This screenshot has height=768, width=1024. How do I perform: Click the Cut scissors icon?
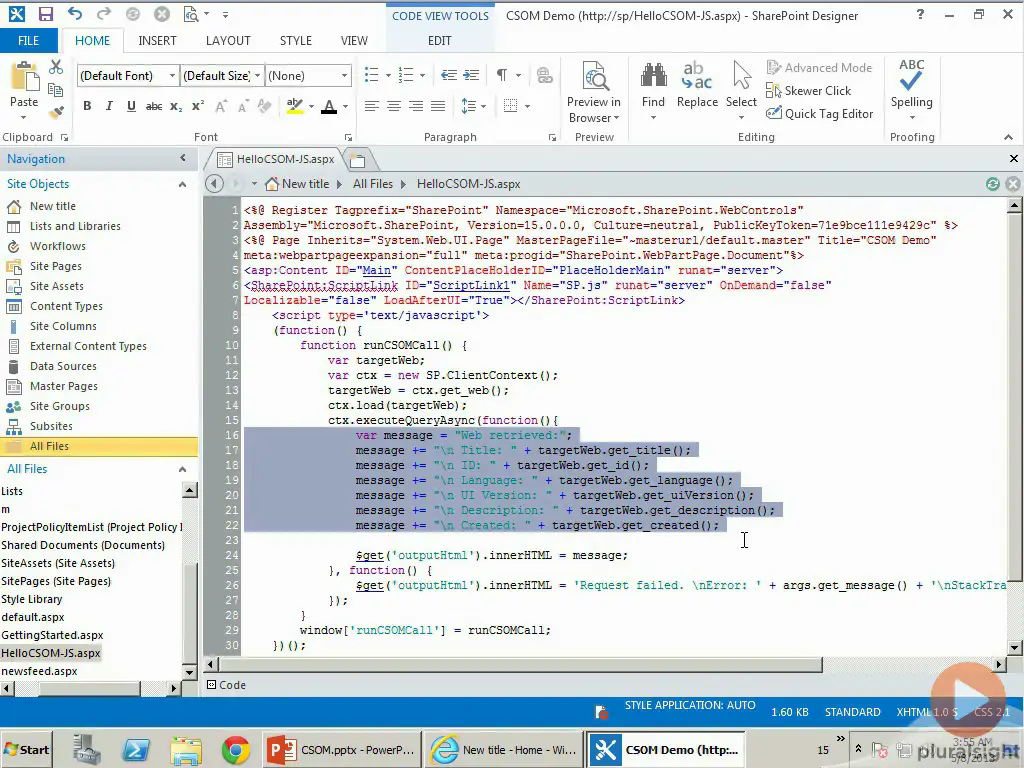(x=56, y=67)
